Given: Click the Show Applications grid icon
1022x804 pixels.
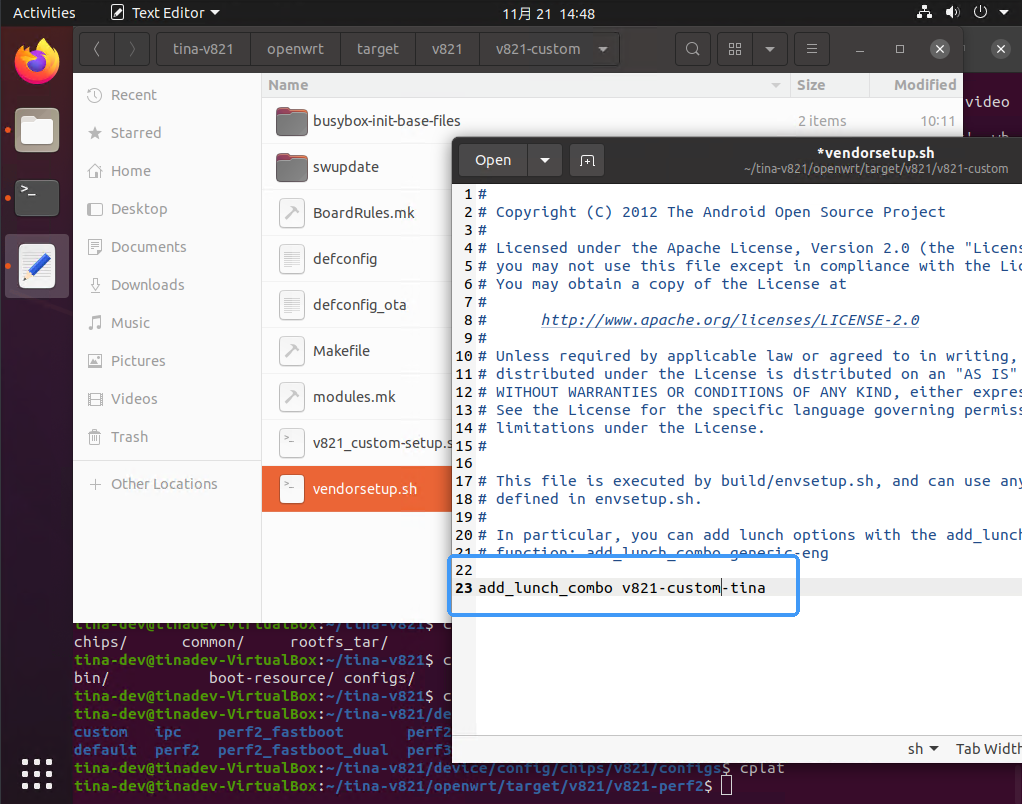Looking at the screenshot, I should click(37, 773).
